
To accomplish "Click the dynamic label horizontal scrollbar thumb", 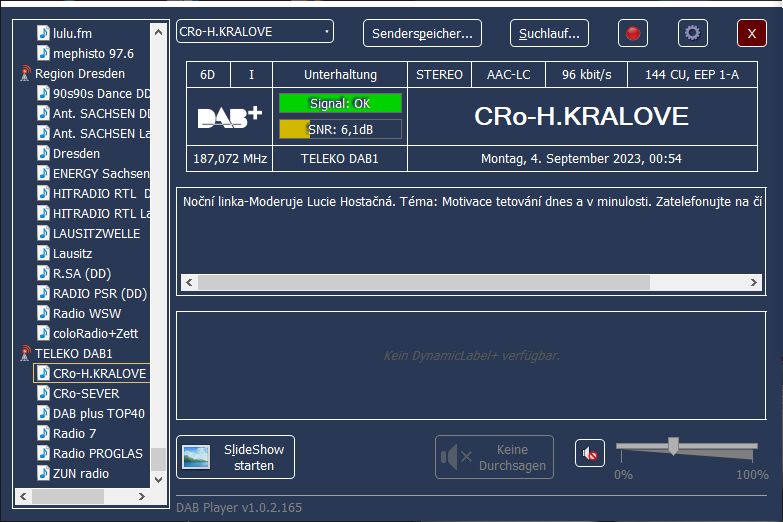I will click(424, 282).
